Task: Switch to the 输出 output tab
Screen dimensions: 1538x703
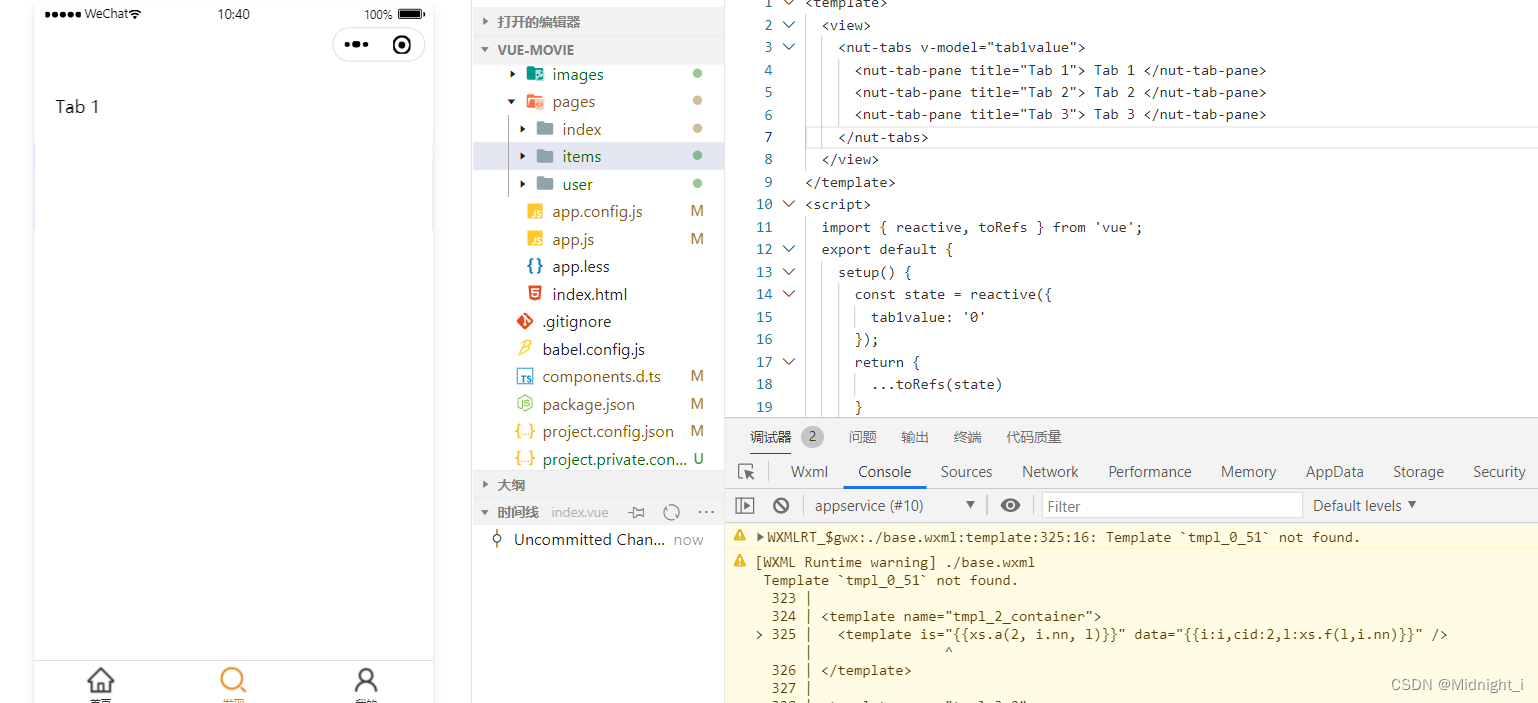Action: 914,437
